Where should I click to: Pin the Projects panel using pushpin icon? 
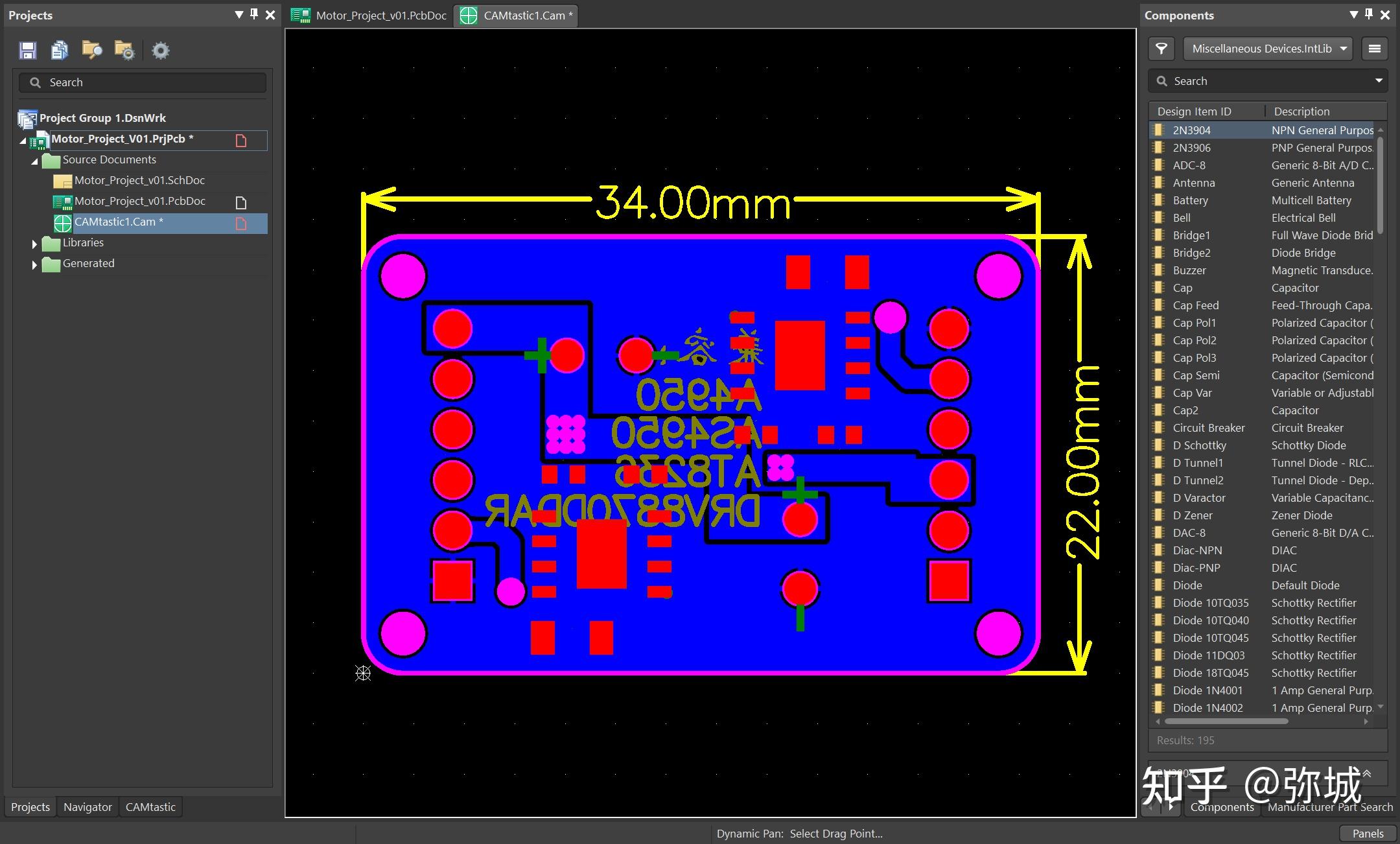pyautogui.click(x=254, y=14)
